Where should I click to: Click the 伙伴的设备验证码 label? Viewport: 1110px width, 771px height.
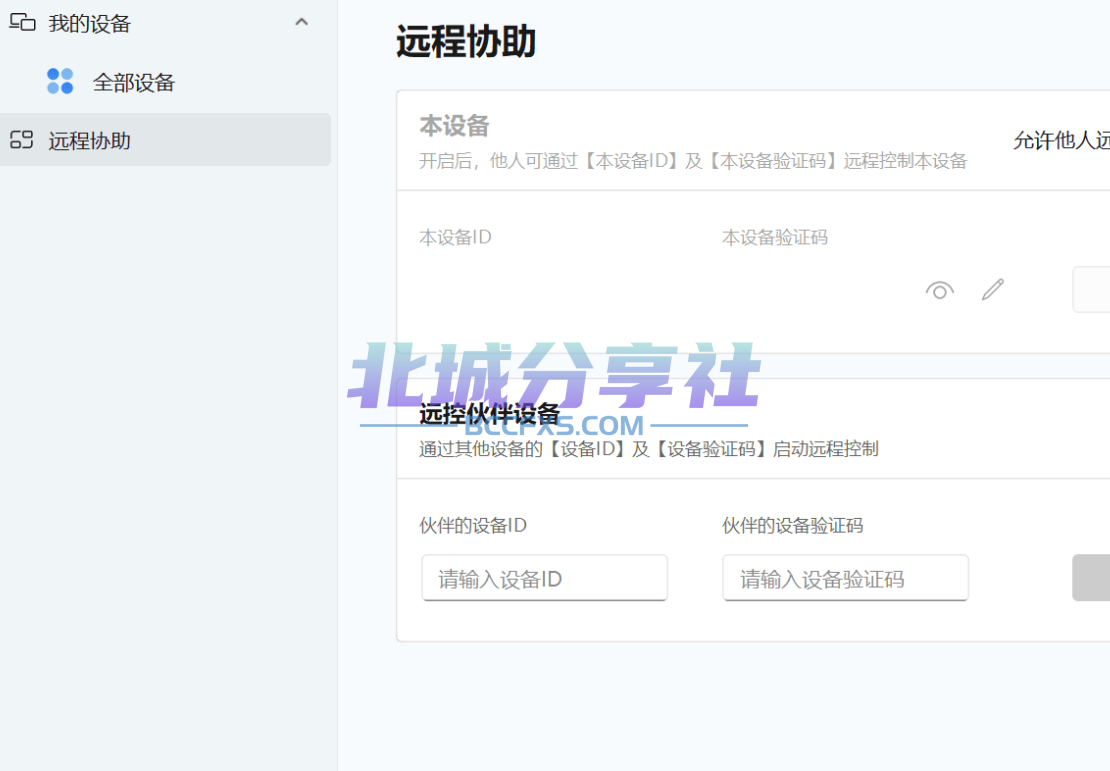click(792, 525)
